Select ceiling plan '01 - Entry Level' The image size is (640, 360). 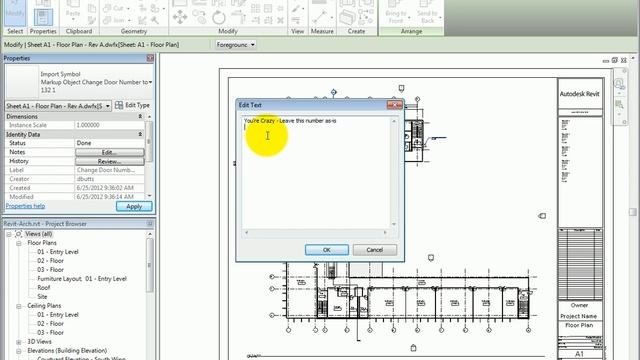point(58,315)
